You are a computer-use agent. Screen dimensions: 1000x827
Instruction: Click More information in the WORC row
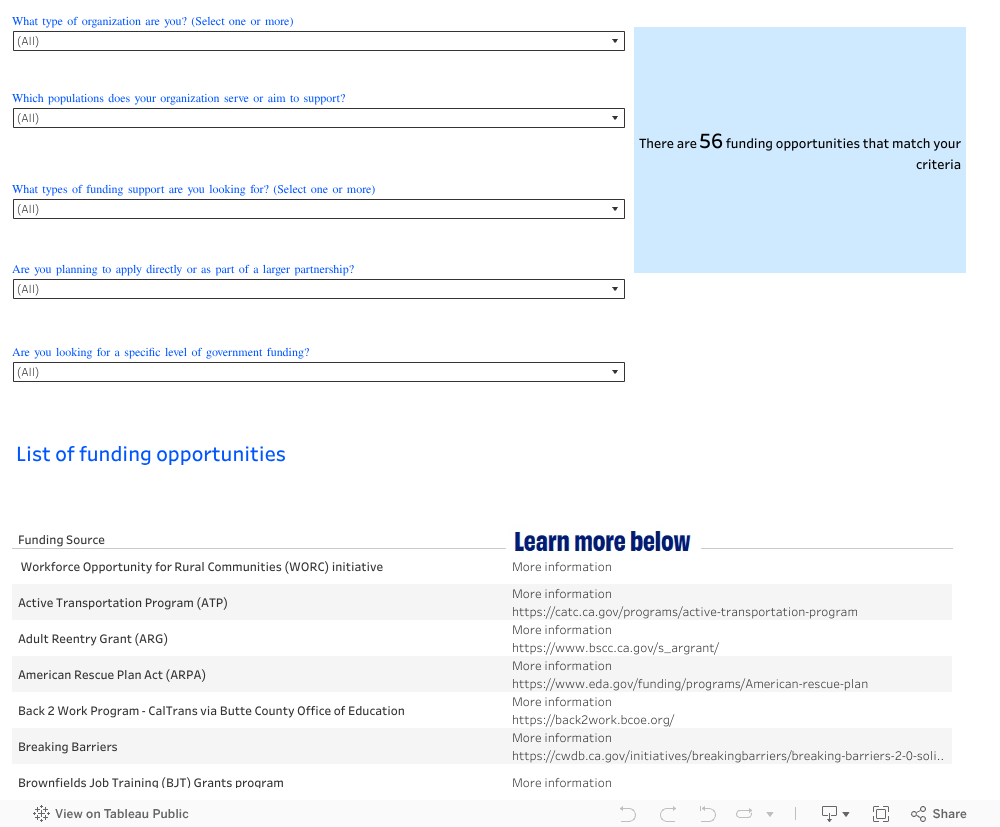[561, 567]
